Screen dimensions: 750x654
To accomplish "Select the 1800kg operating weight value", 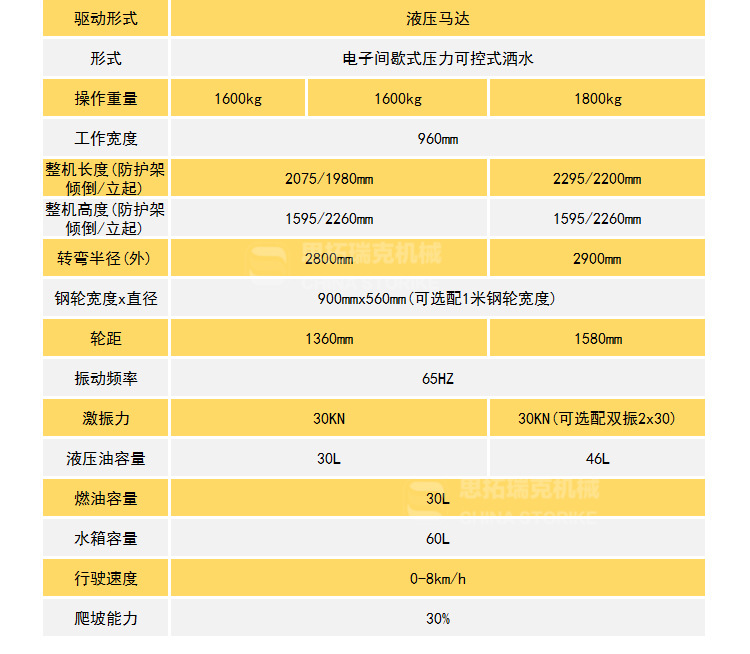I will click(x=597, y=99).
